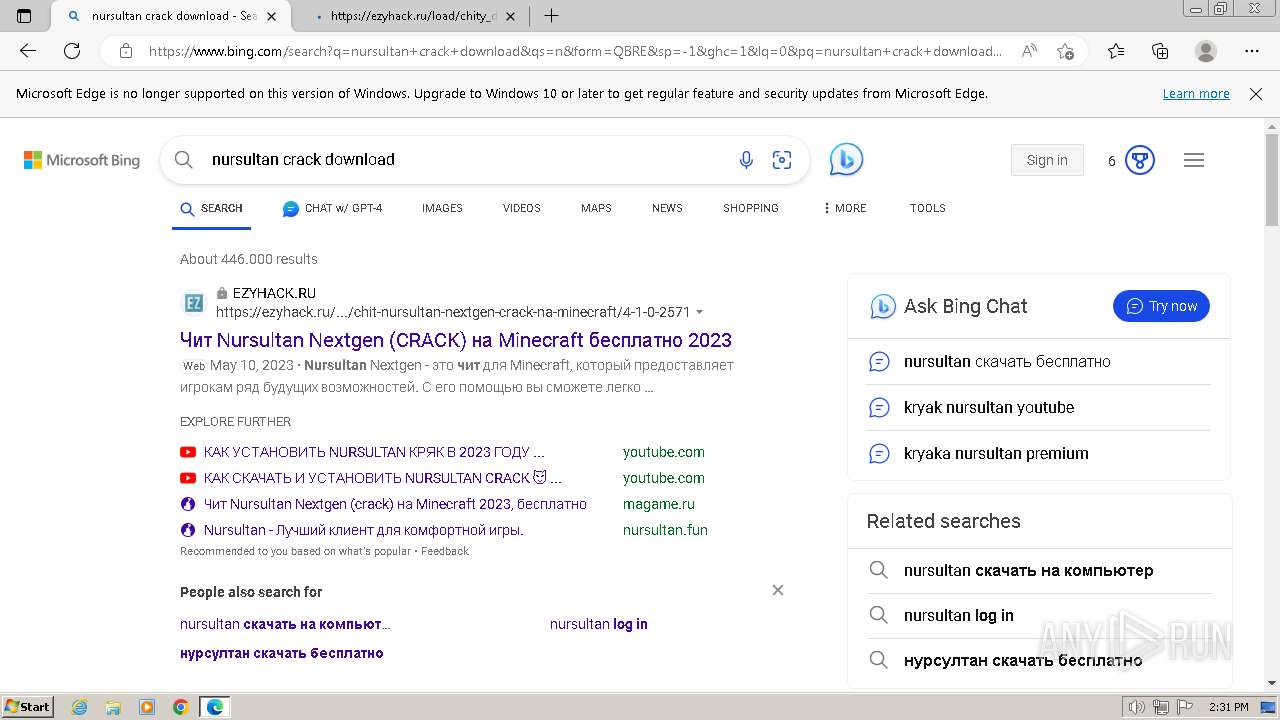Select нурсултан скачать бесплатно bold suggestion
This screenshot has width=1280, height=720.
pyautogui.click(x=282, y=653)
